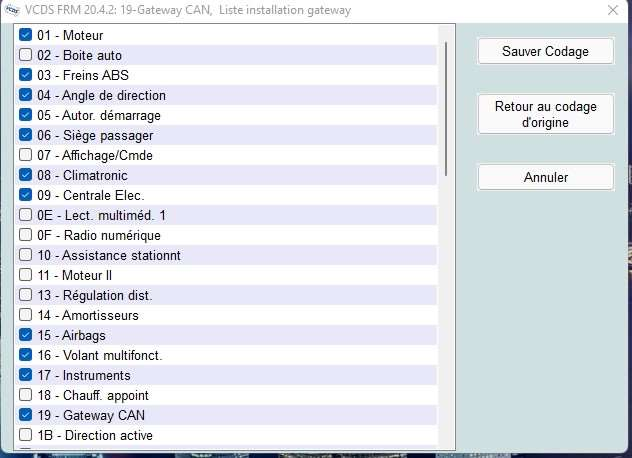Uncheck 03 - Freins ABS module
This screenshot has width=632, height=458.
(25, 75)
